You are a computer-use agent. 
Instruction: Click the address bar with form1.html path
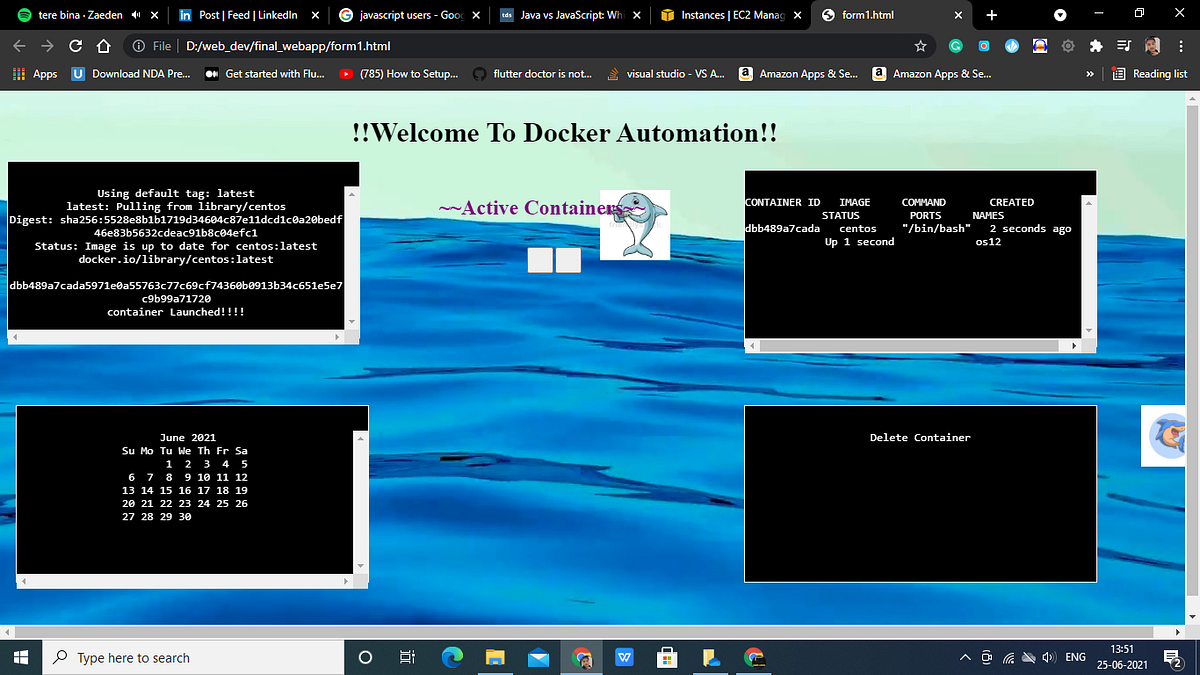530,46
